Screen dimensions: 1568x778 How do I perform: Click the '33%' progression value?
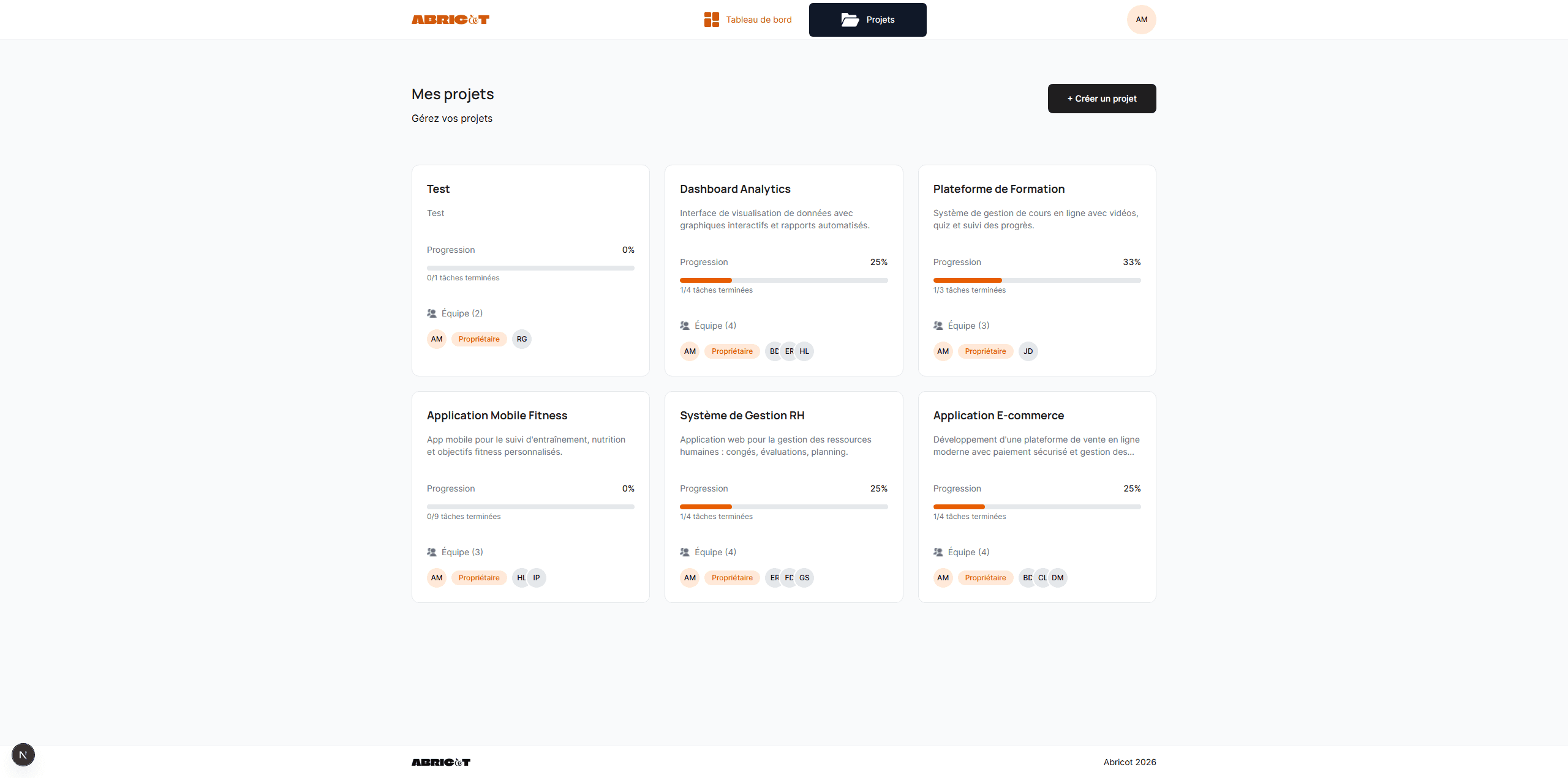[x=1131, y=262]
